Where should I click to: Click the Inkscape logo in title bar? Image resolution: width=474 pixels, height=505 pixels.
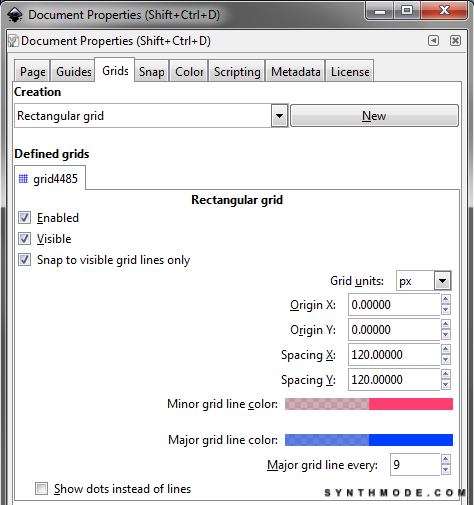tap(15, 15)
